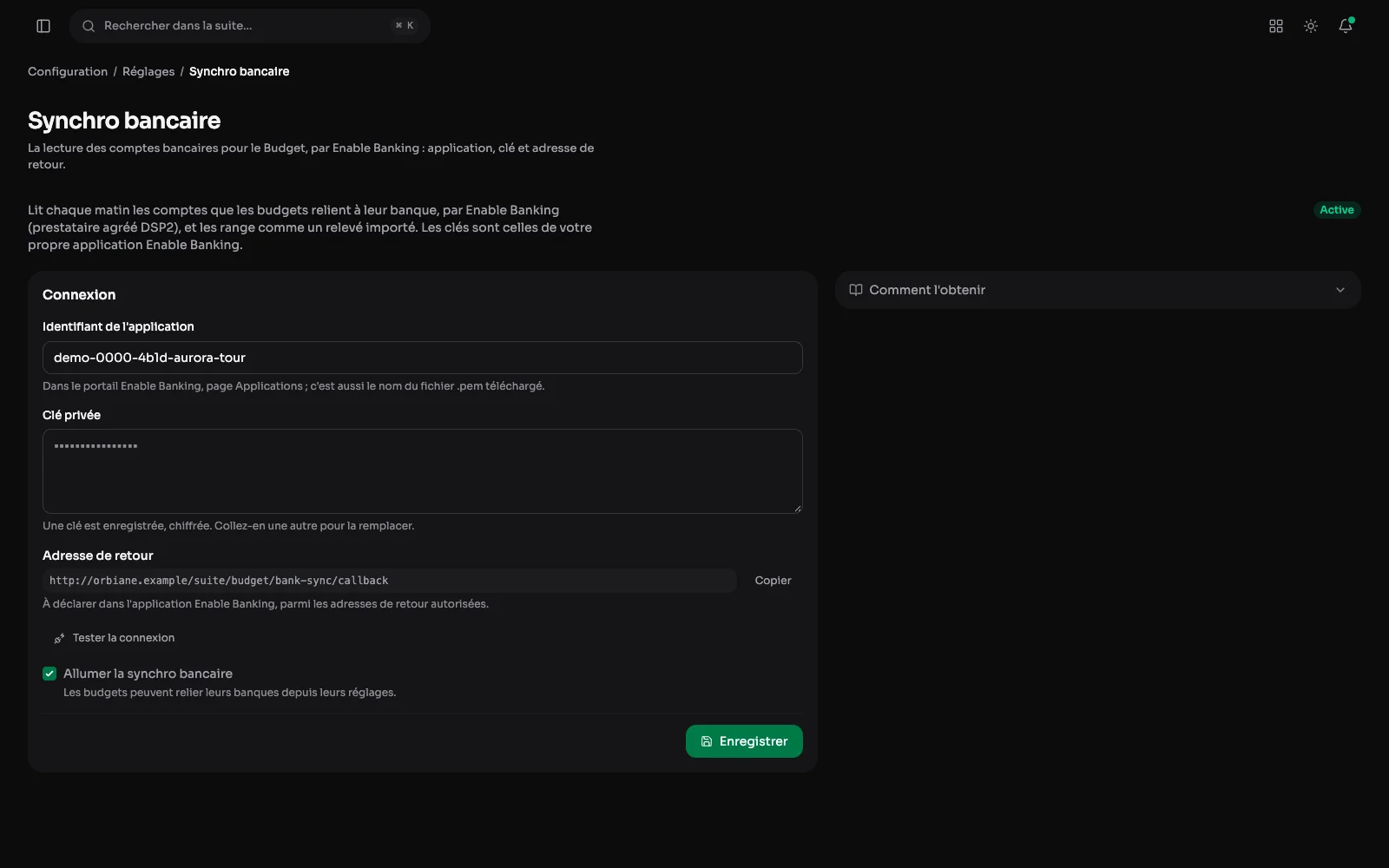Open the apps grid icon
Viewport: 1389px width, 868px height.
[1276, 26]
